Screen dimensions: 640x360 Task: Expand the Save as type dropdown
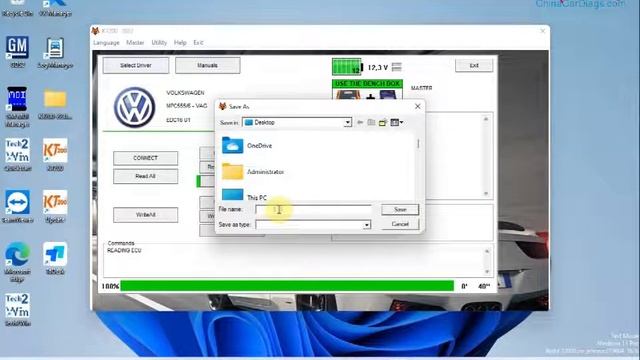click(367, 224)
